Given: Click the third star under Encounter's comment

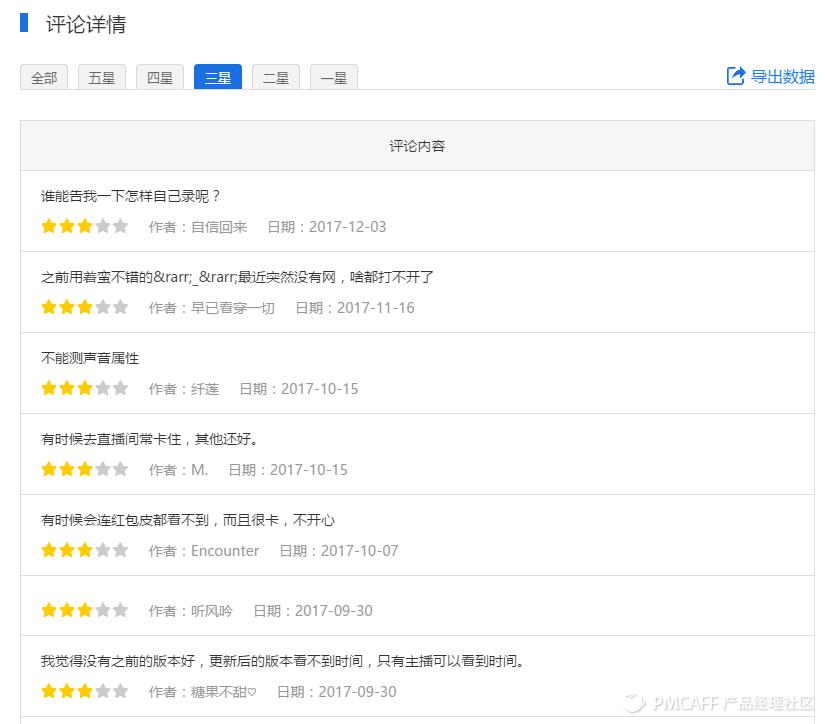Looking at the screenshot, I should 85,549.
